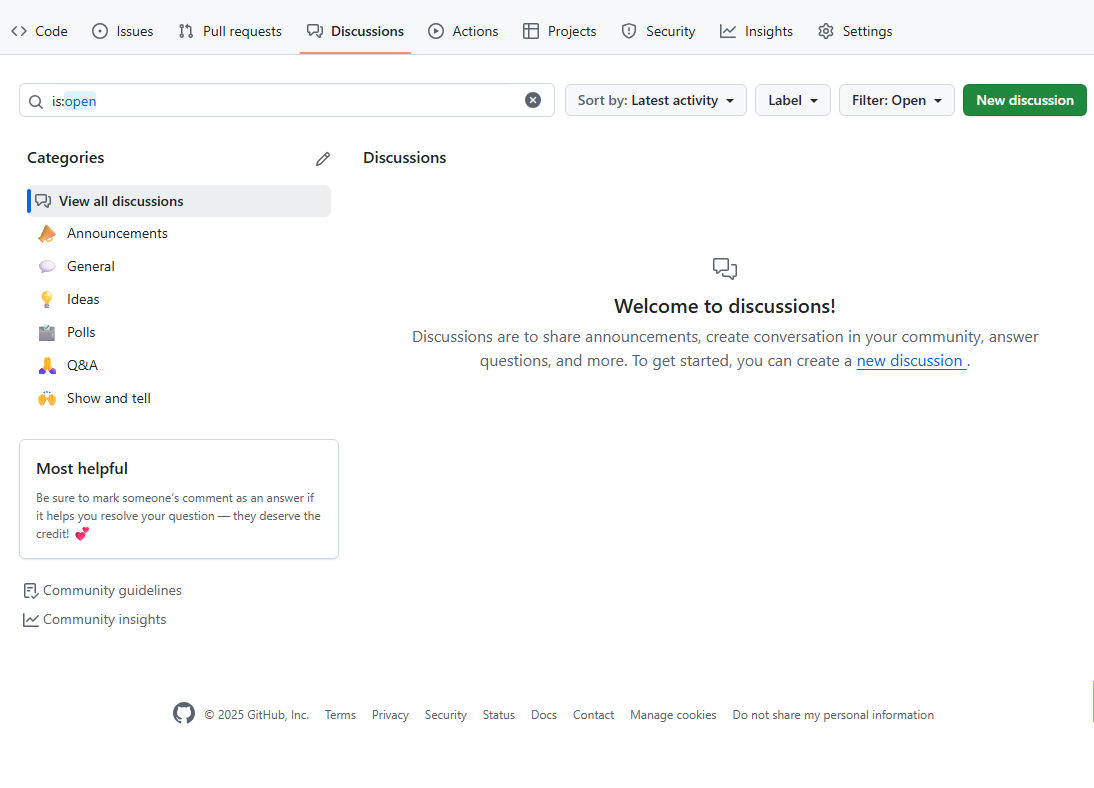The width and height of the screenshot is (1094, 788).
Task: Expand the Label filter dropdown
Action: 792,100
